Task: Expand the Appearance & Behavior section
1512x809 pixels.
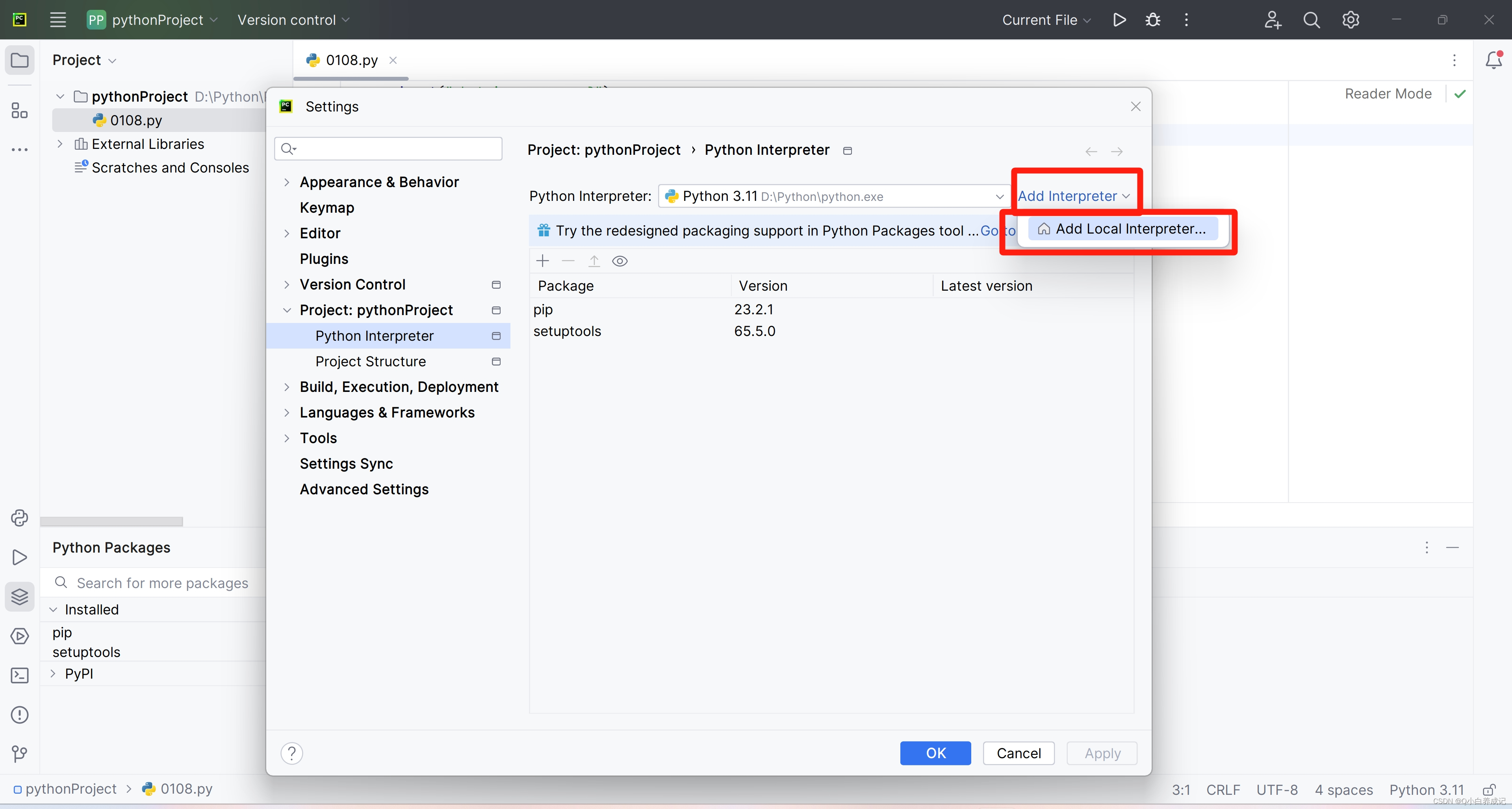Action: pos(286,182)
